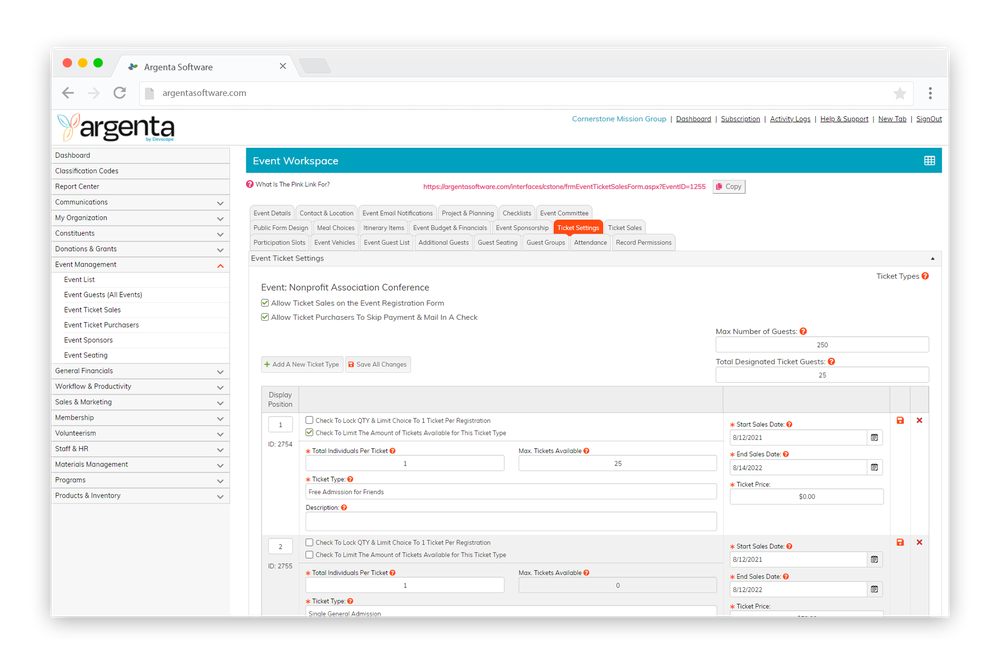
Task: Expand the General Financials sidebar section
Action: pos(140,371)
